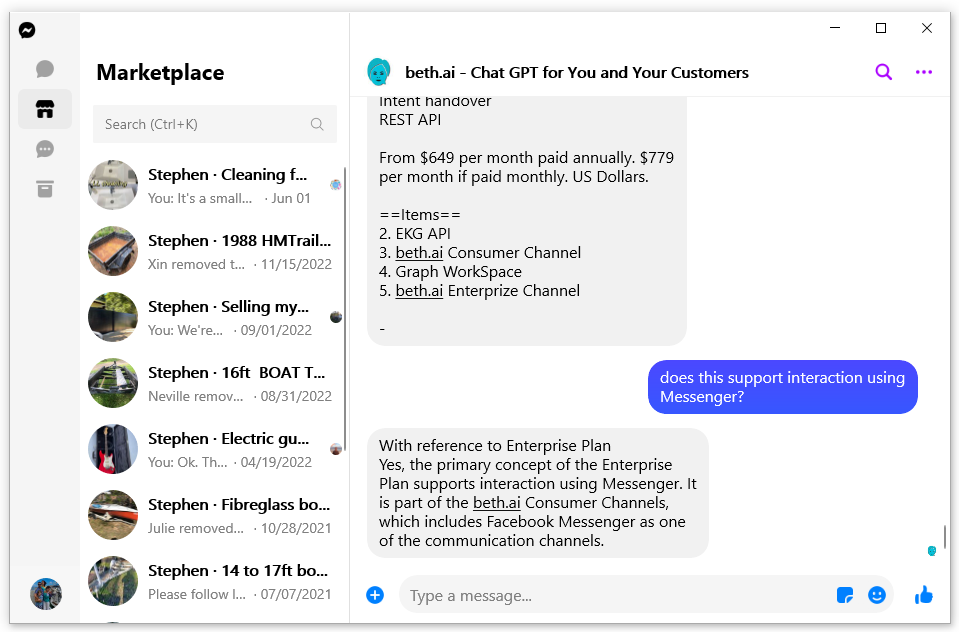This screenshot has width=959, height=632.
Task: Open Stephen · Selling my... conversation
Action: (213, 318)
